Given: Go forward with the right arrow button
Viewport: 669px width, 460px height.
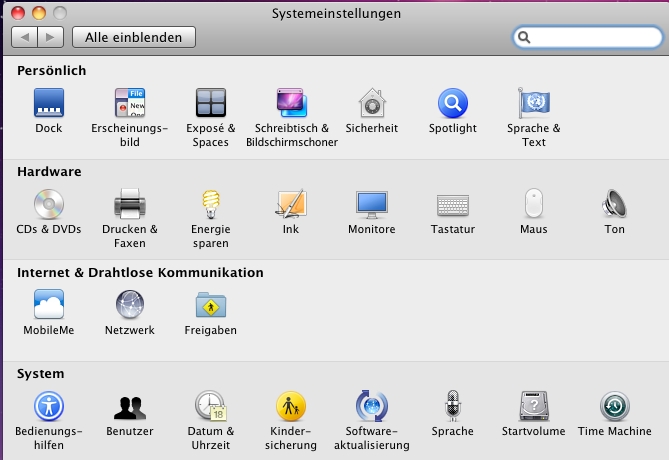Looking at the screenshot, I should (x=50, y=37).
